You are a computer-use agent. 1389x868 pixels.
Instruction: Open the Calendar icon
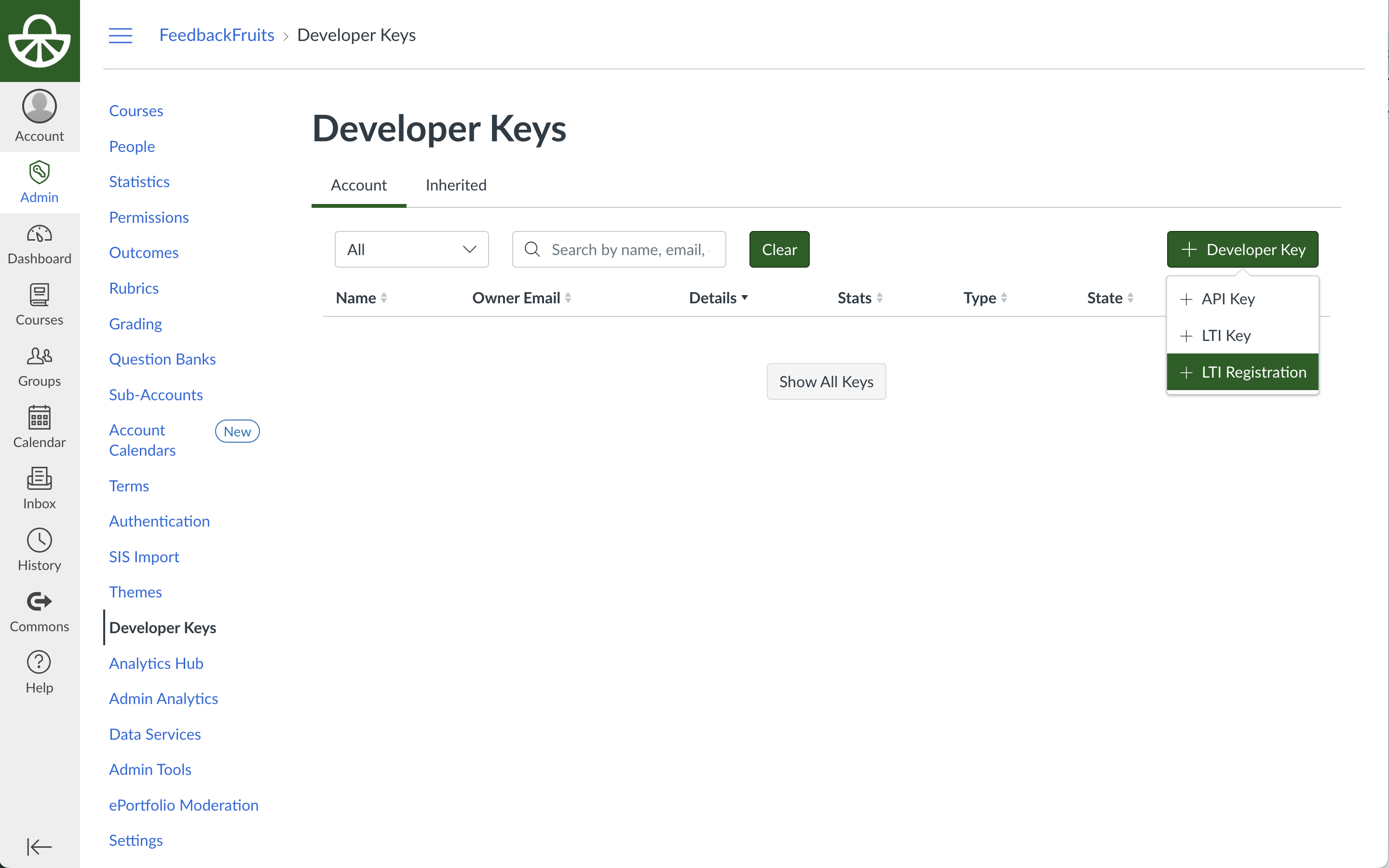40,417
